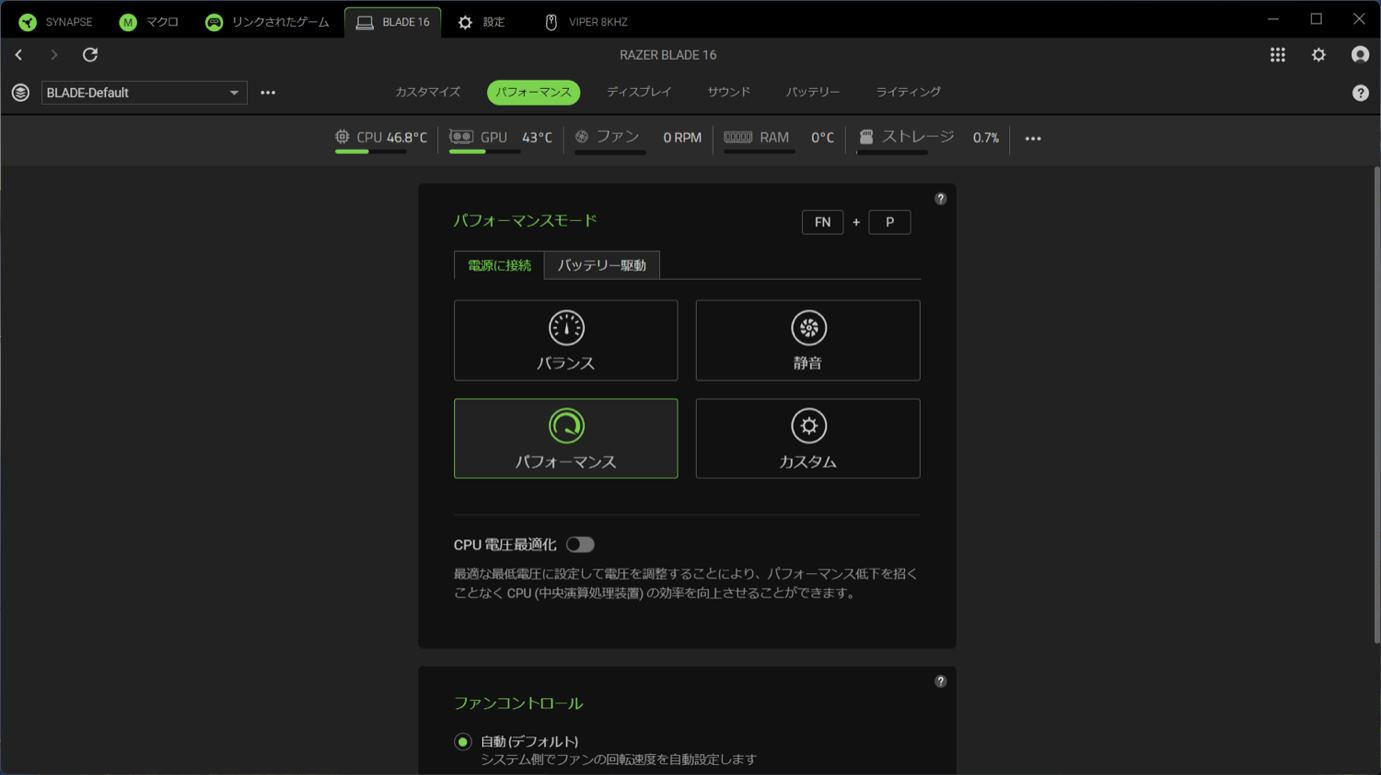Switch to the マクロ tab

point(148,22)
